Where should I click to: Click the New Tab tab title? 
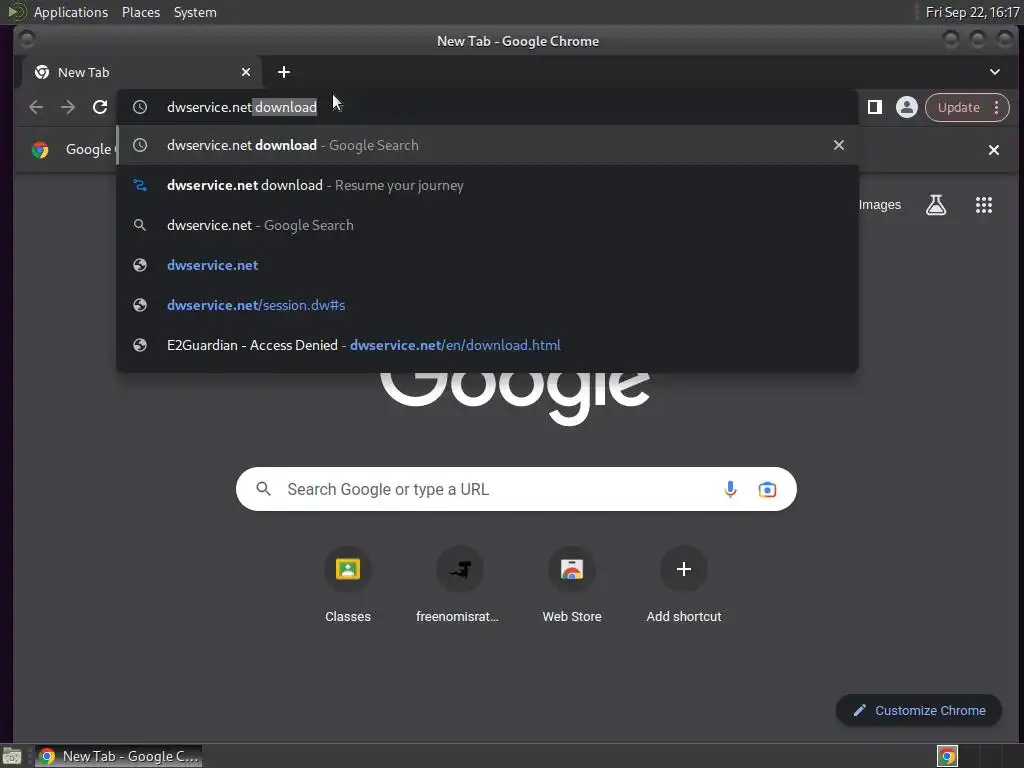[84, 72]
